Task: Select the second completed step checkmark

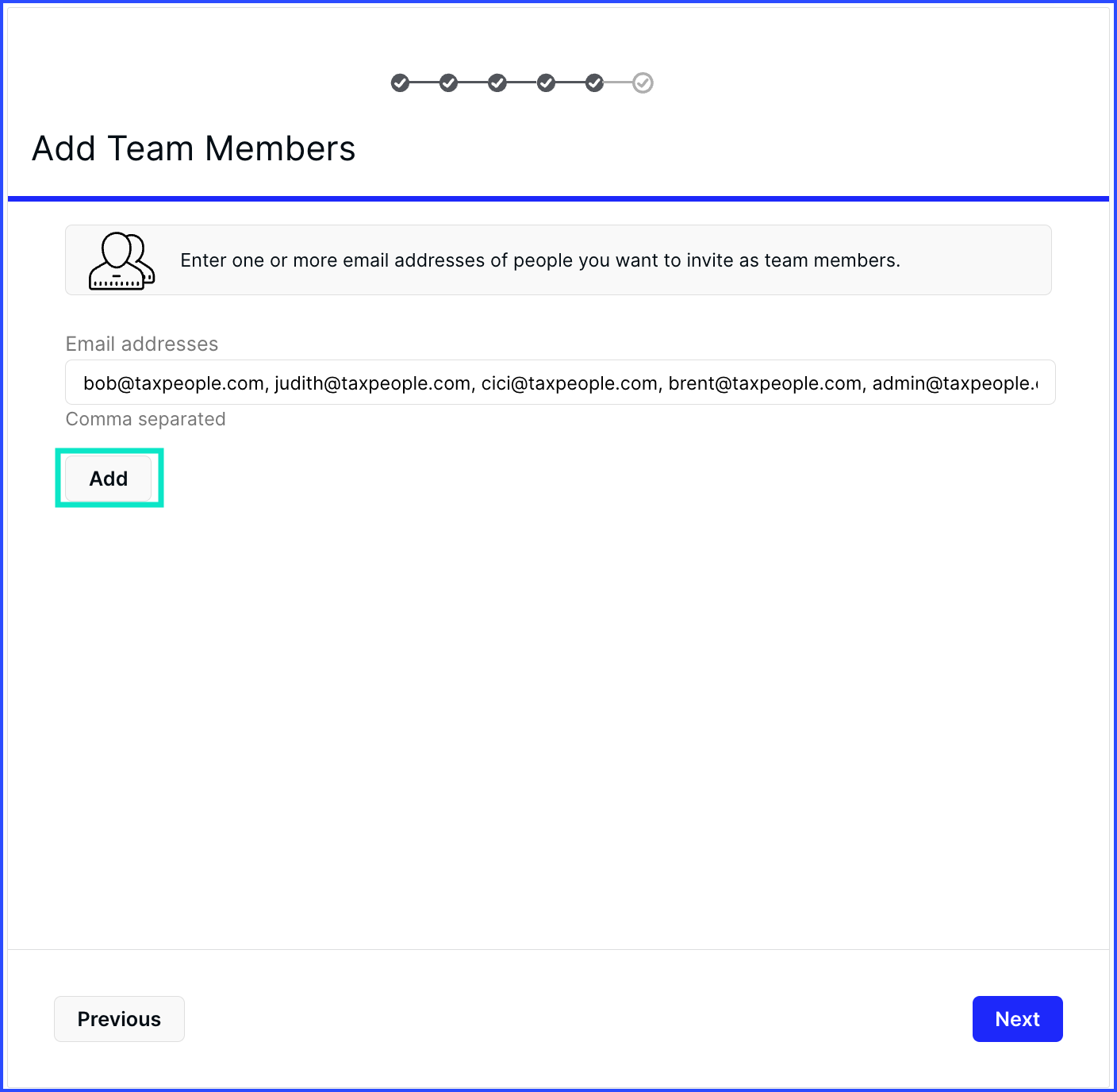Action: tap(449, 83)
